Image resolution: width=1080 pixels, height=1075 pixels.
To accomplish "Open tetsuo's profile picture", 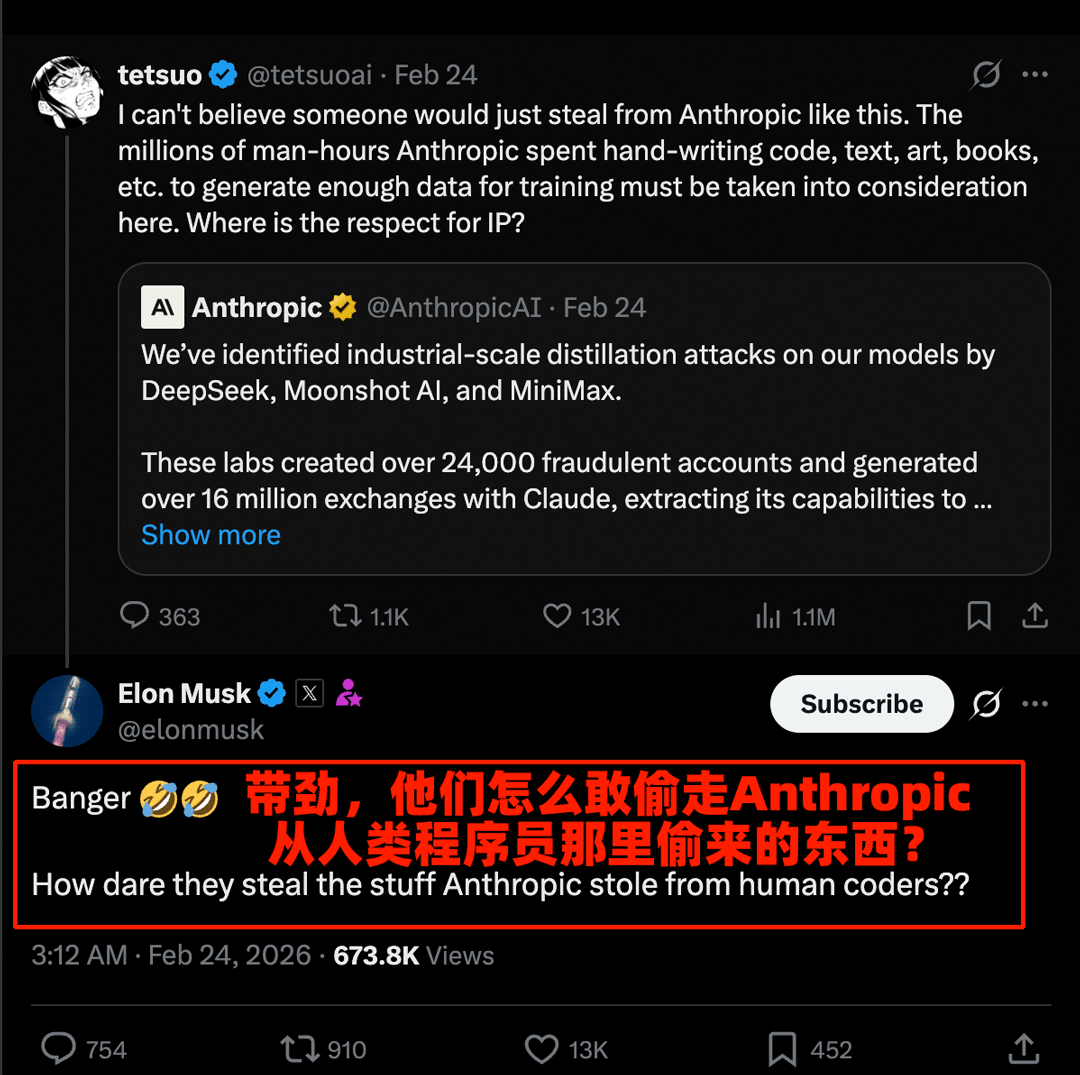I will point(67,93).
